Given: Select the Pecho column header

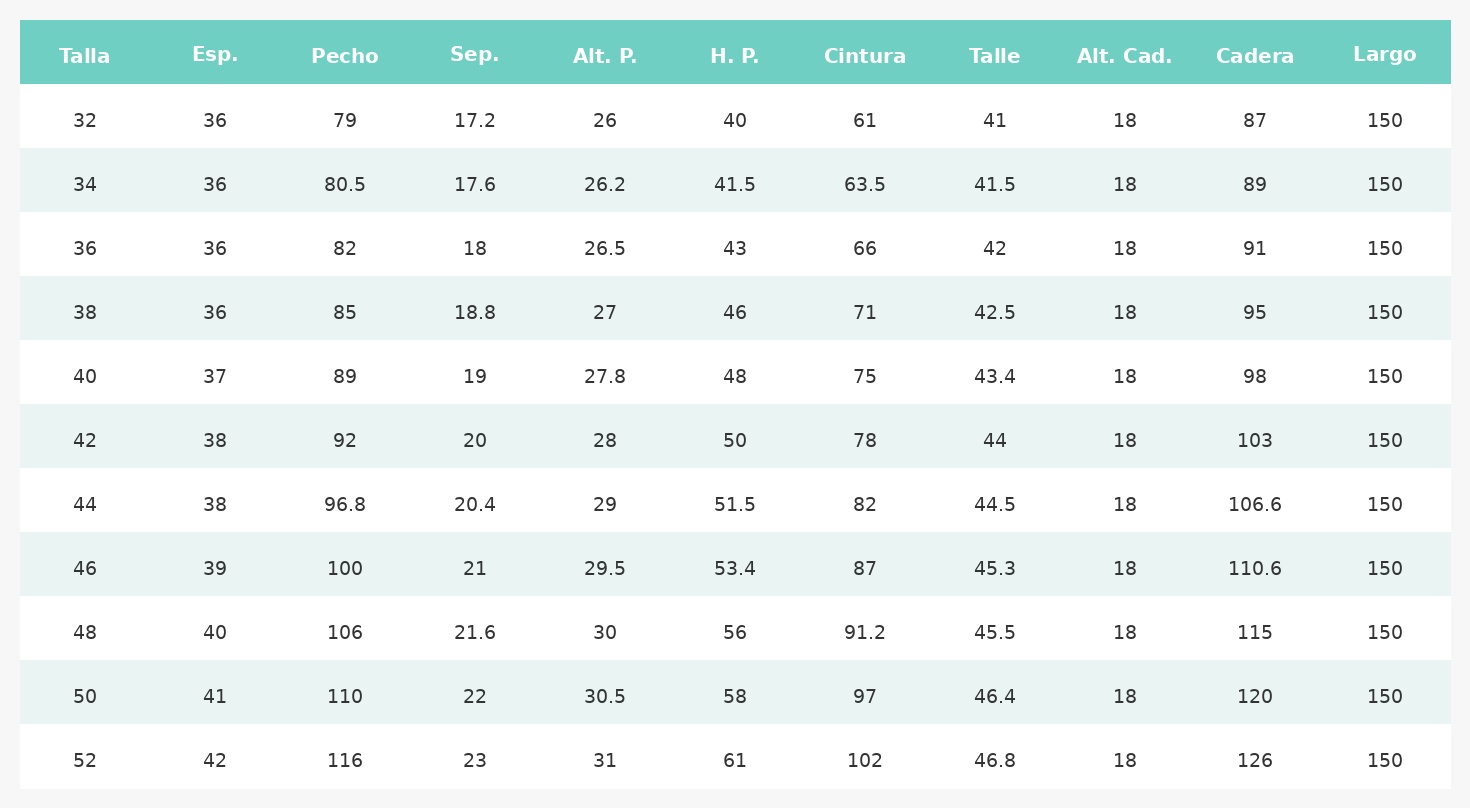Looking at the screenshot, I should [345, 56].
